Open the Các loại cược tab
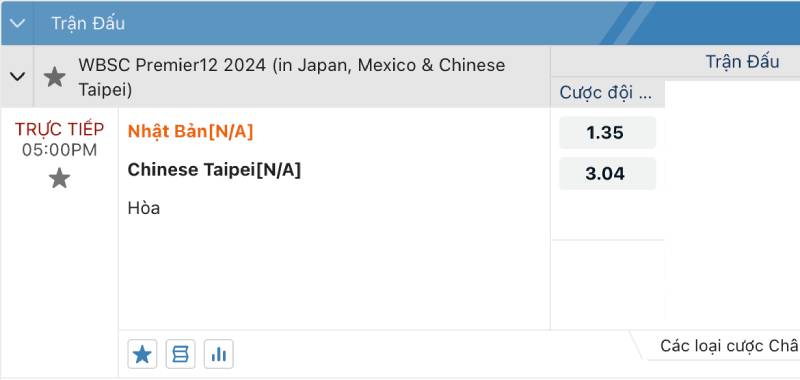 [719, 346]
